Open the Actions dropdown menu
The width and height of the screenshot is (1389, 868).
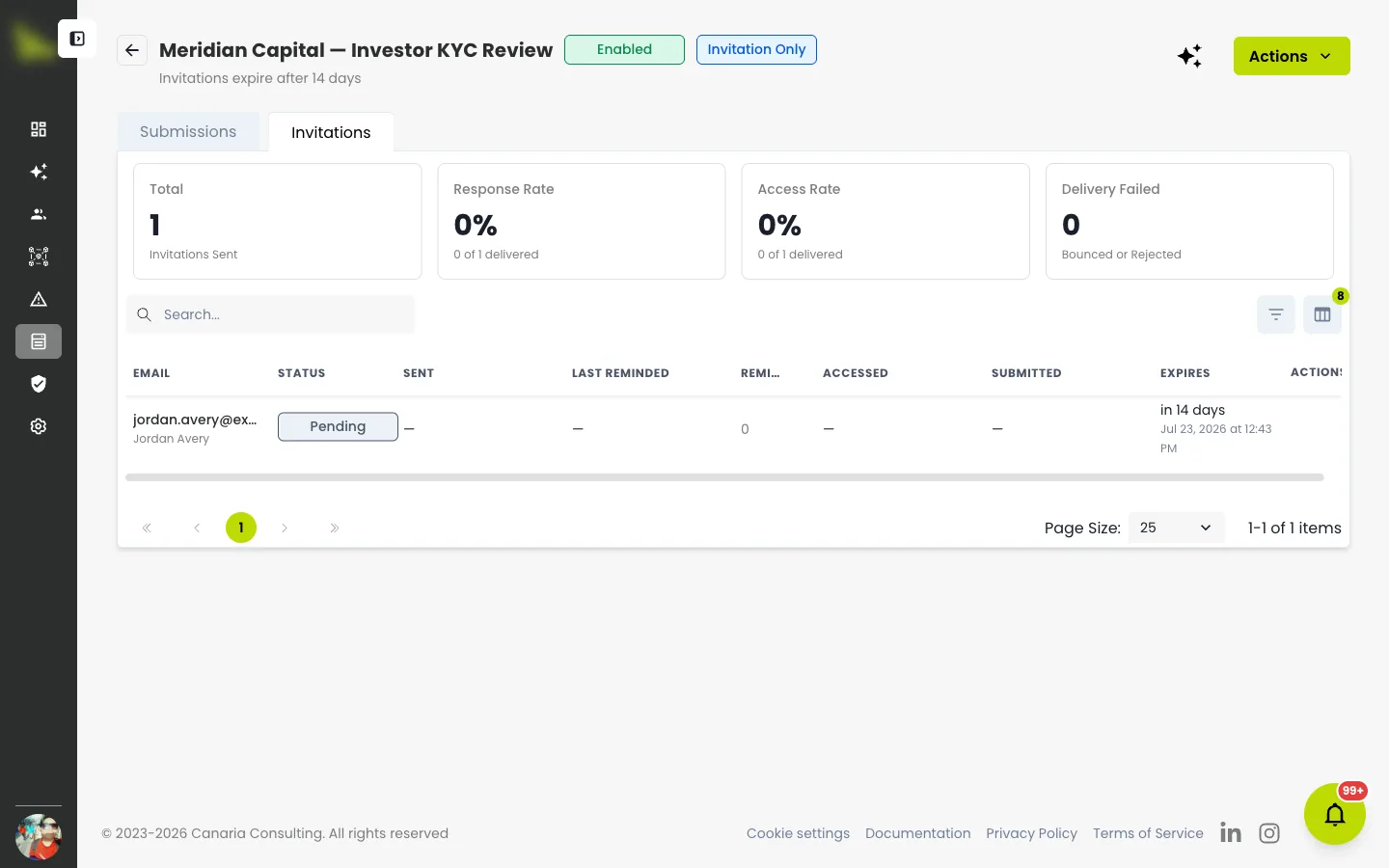pos(1292,56)
